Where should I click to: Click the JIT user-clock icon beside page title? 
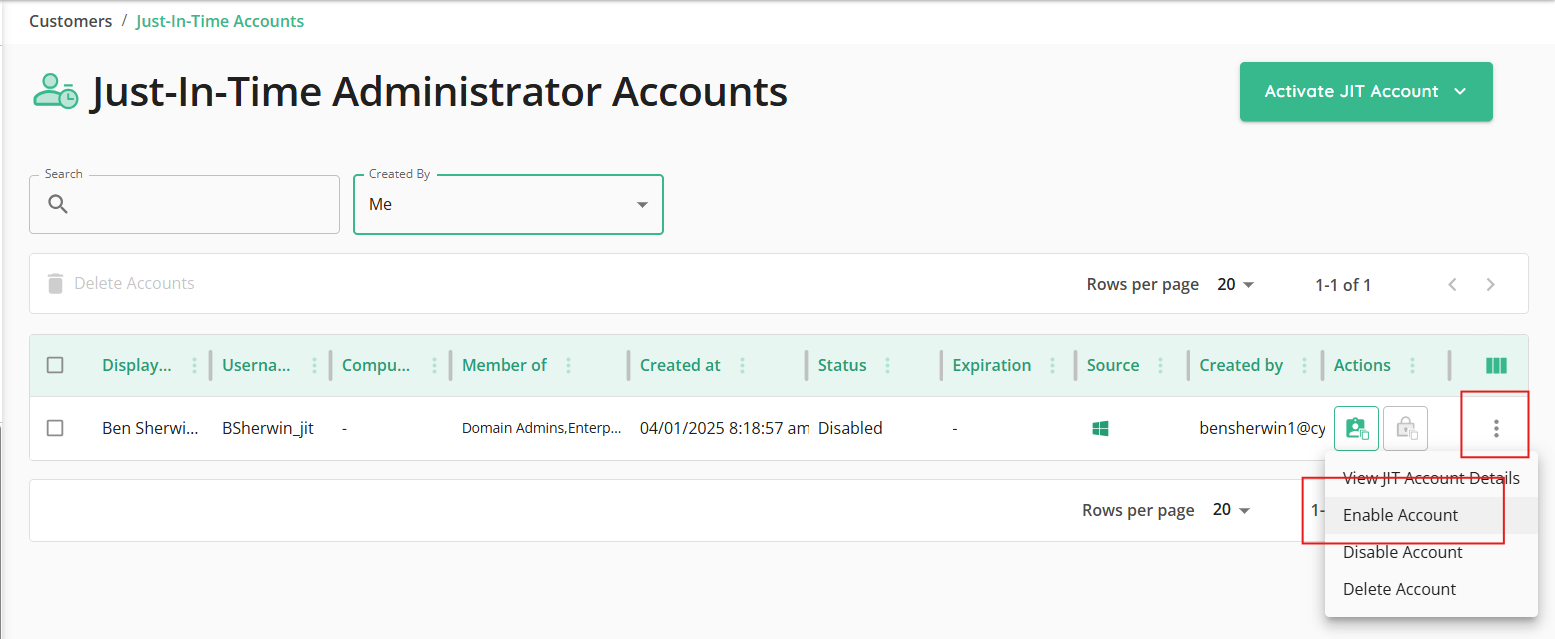click(x=56, y=91)
